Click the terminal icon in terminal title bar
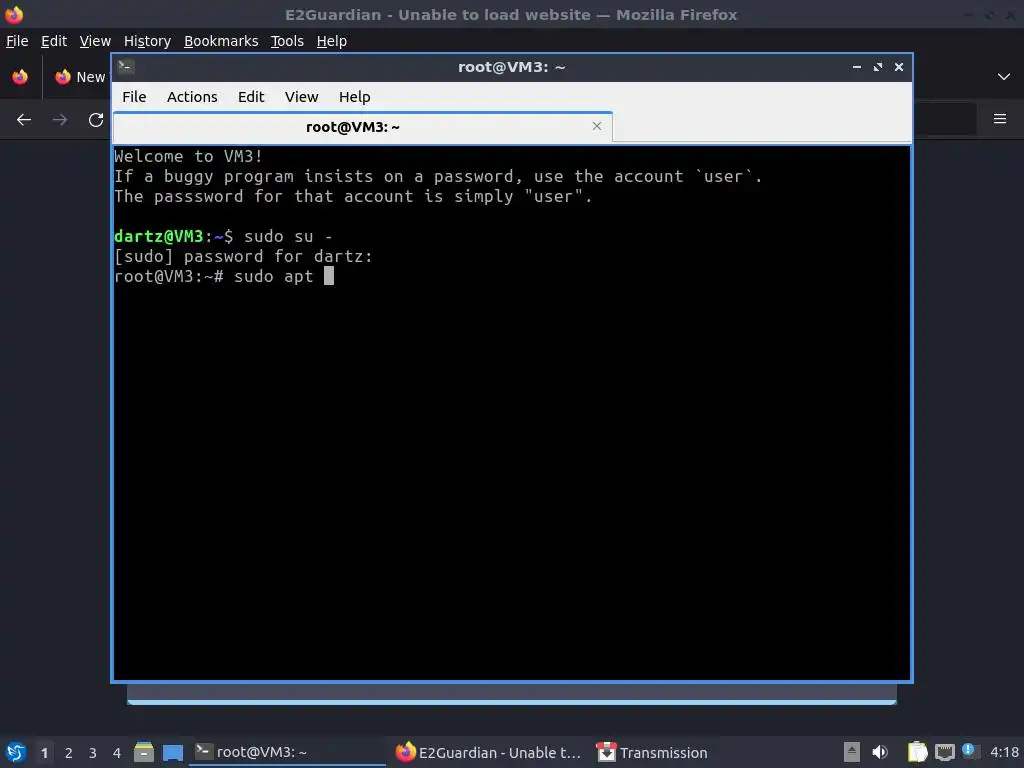Image resolution: width=1024 pixels, height=768 pixels. tap(126, 67)
